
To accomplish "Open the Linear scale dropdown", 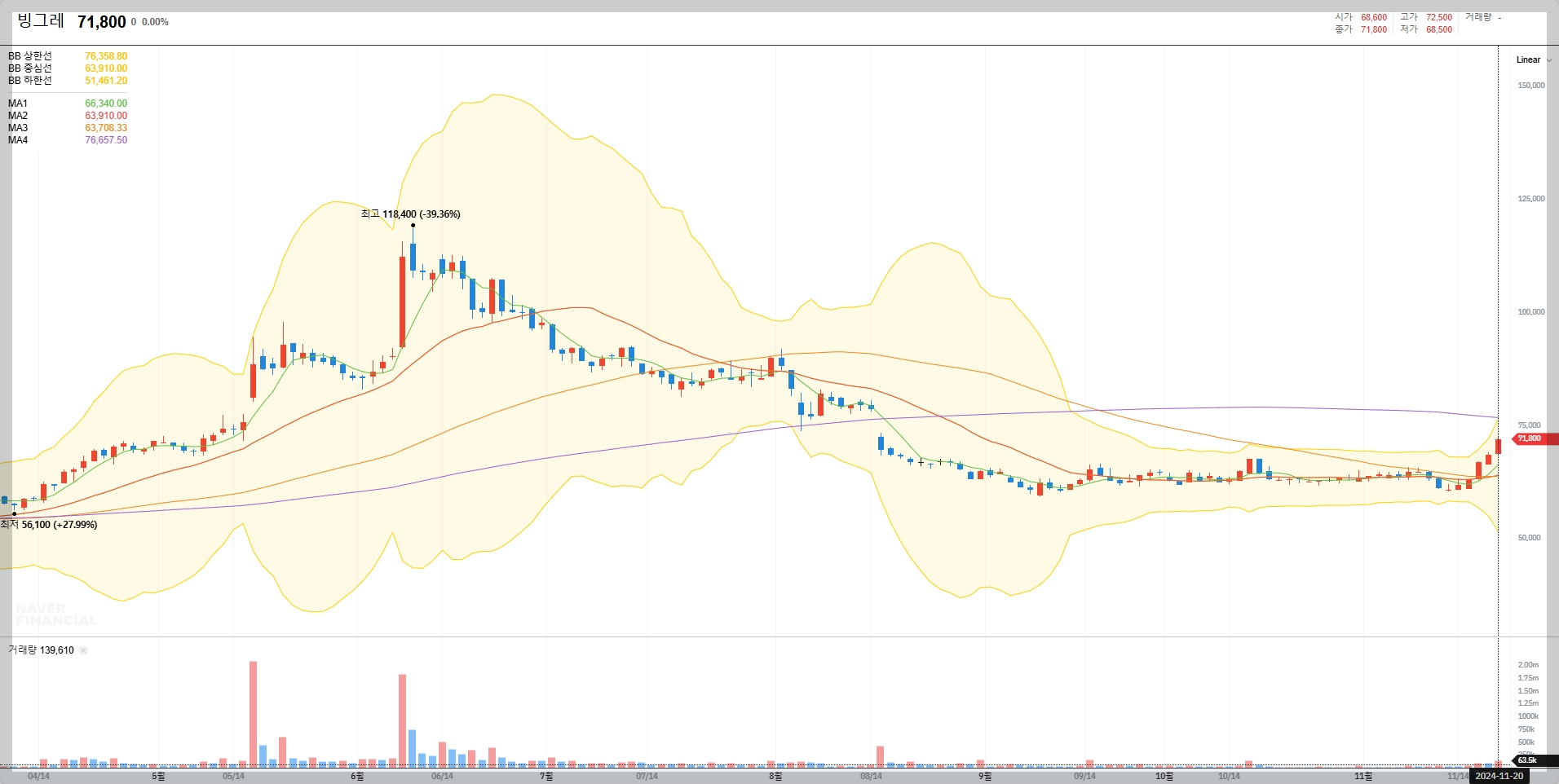I will pos(1534,59).
